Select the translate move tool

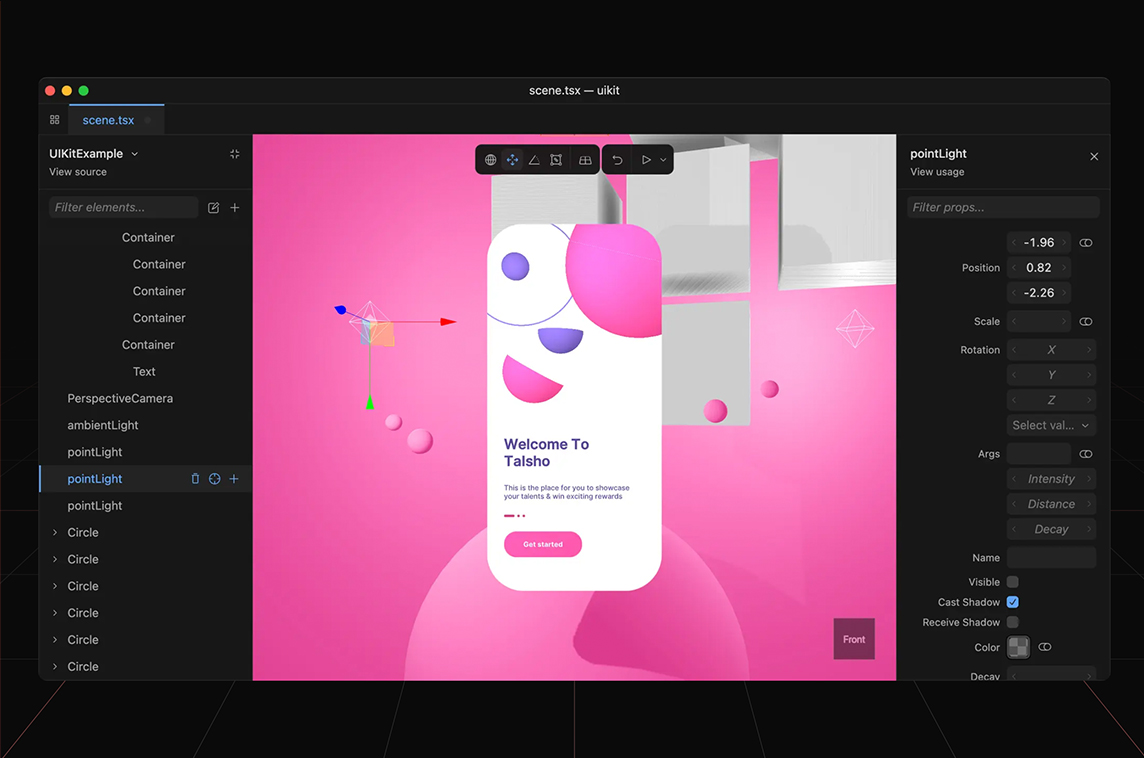512,160
